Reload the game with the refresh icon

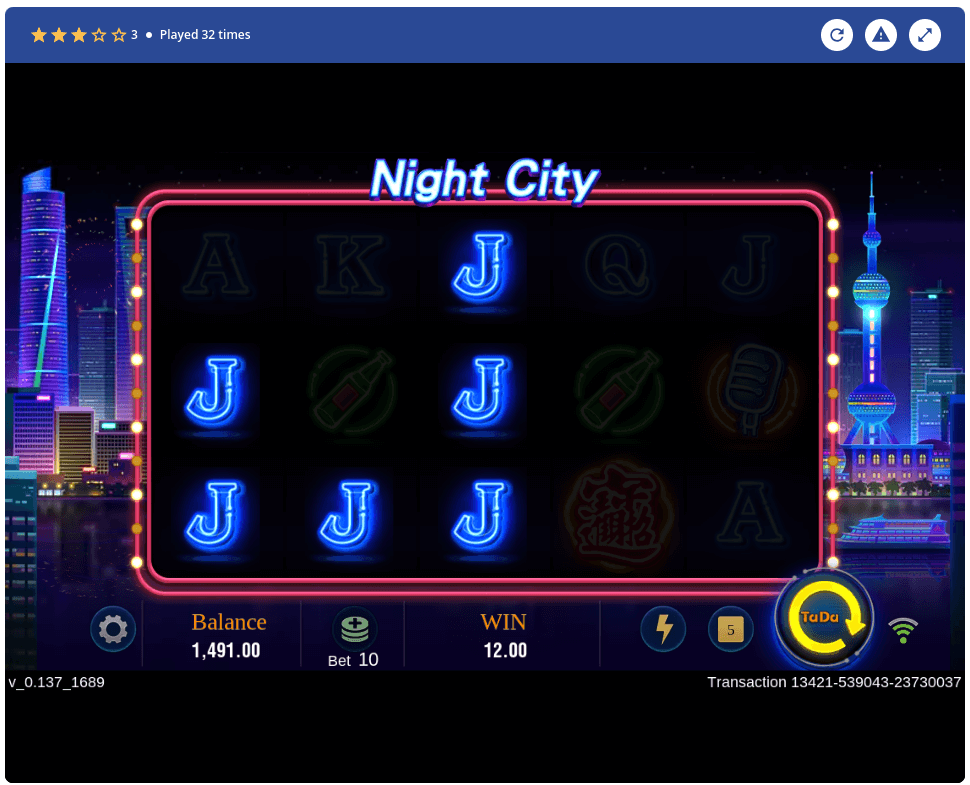click(837, 35)
